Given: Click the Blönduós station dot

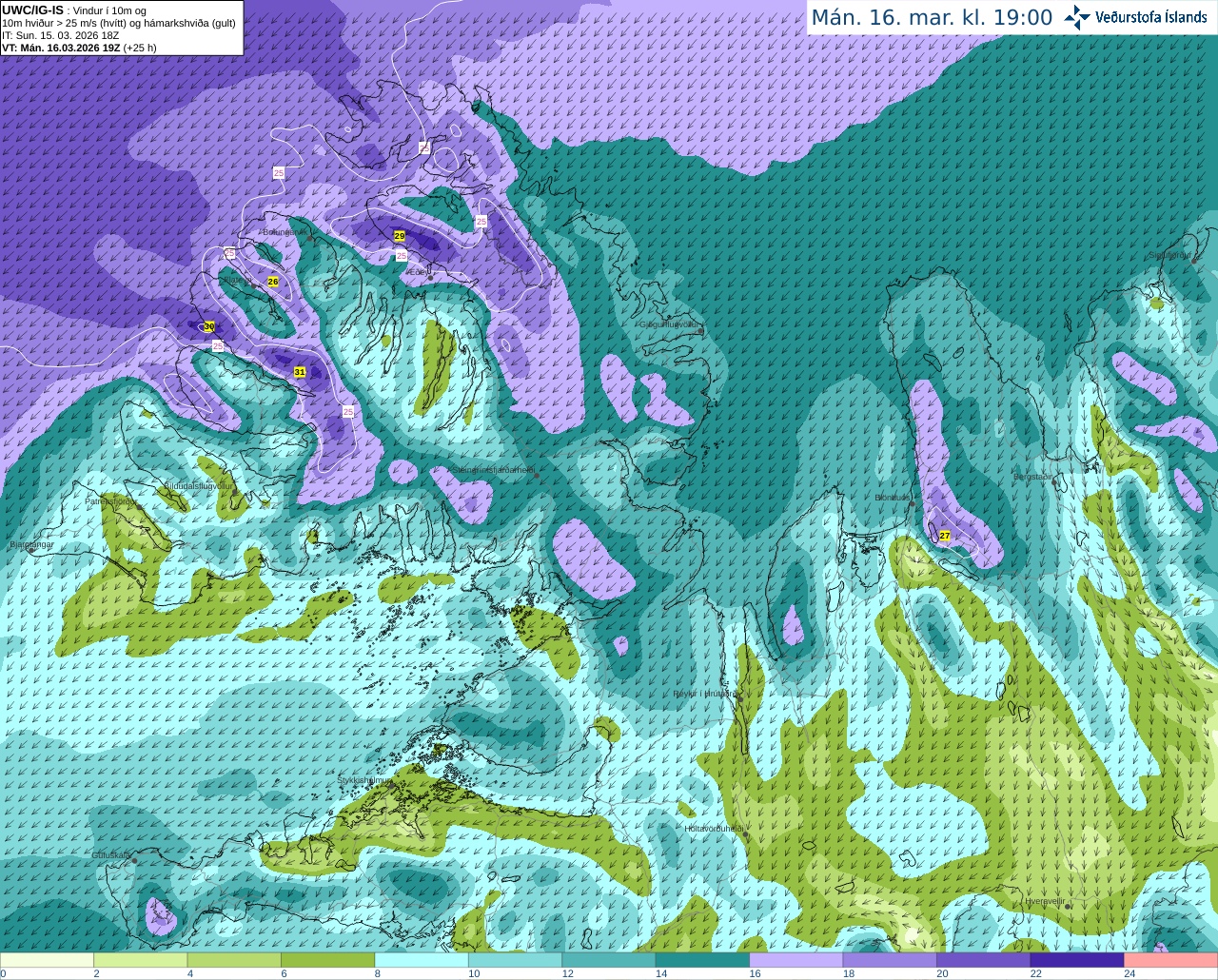Looking at the screenshot, I should point(911,503).
